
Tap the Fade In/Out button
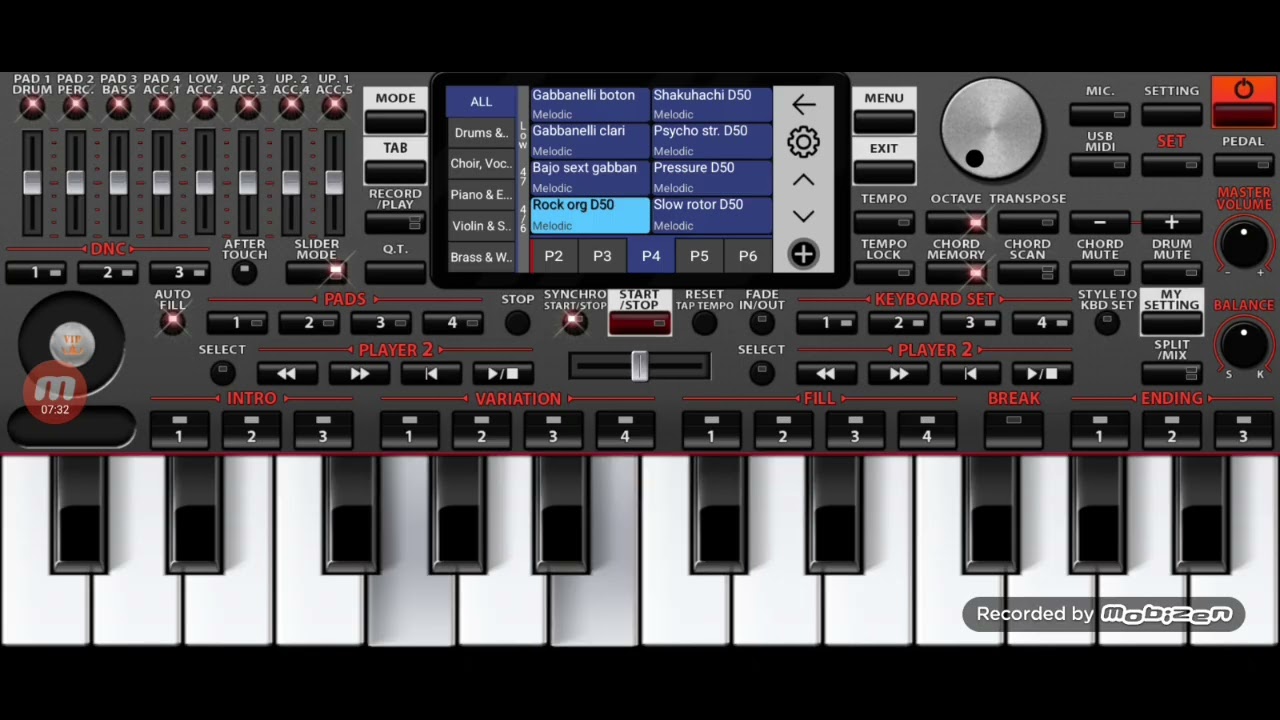[x=761, y=322]
